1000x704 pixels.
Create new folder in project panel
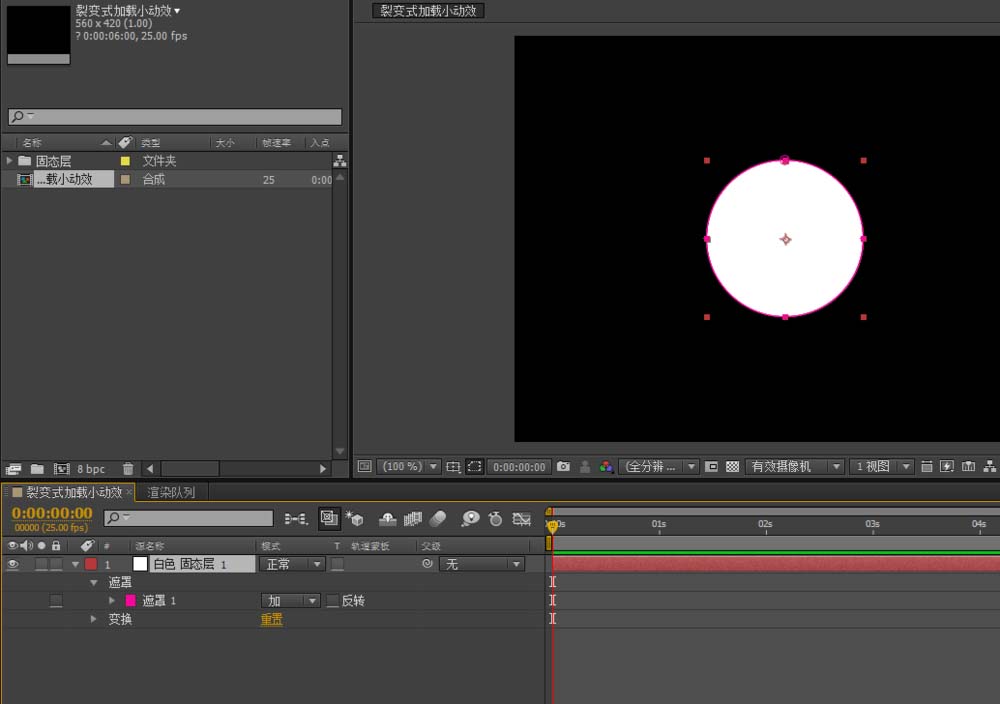pos(37,469)
